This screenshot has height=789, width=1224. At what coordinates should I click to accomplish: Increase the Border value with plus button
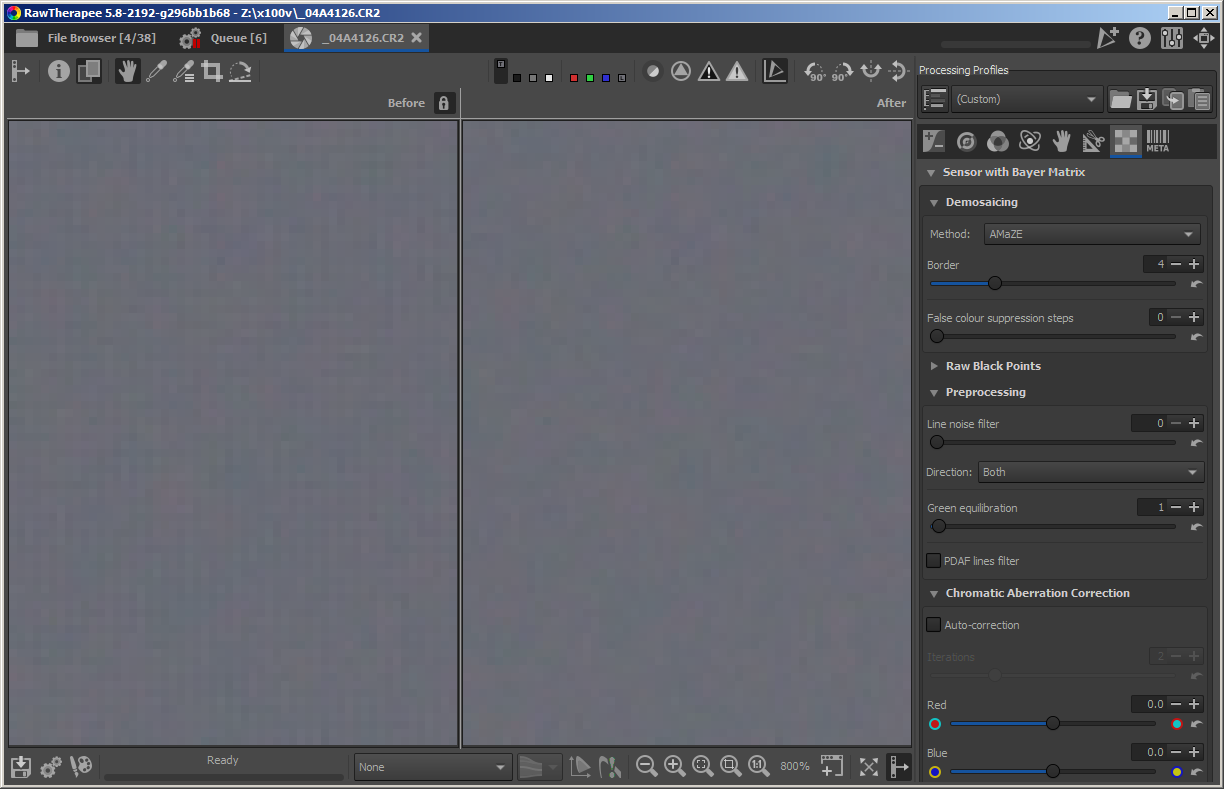pyautogui.click(x=1194, y=264)
